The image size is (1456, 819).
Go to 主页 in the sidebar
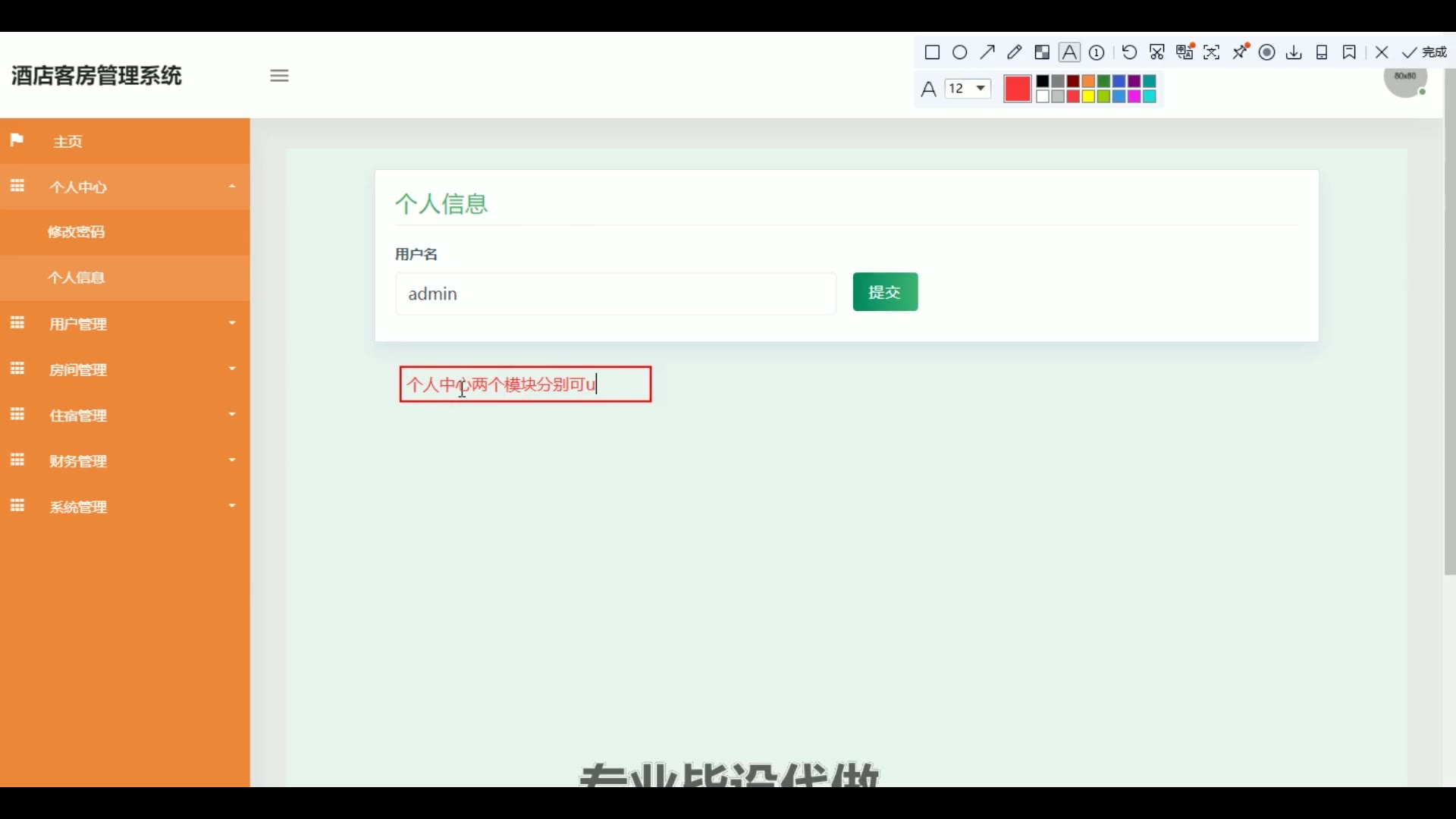67,142
